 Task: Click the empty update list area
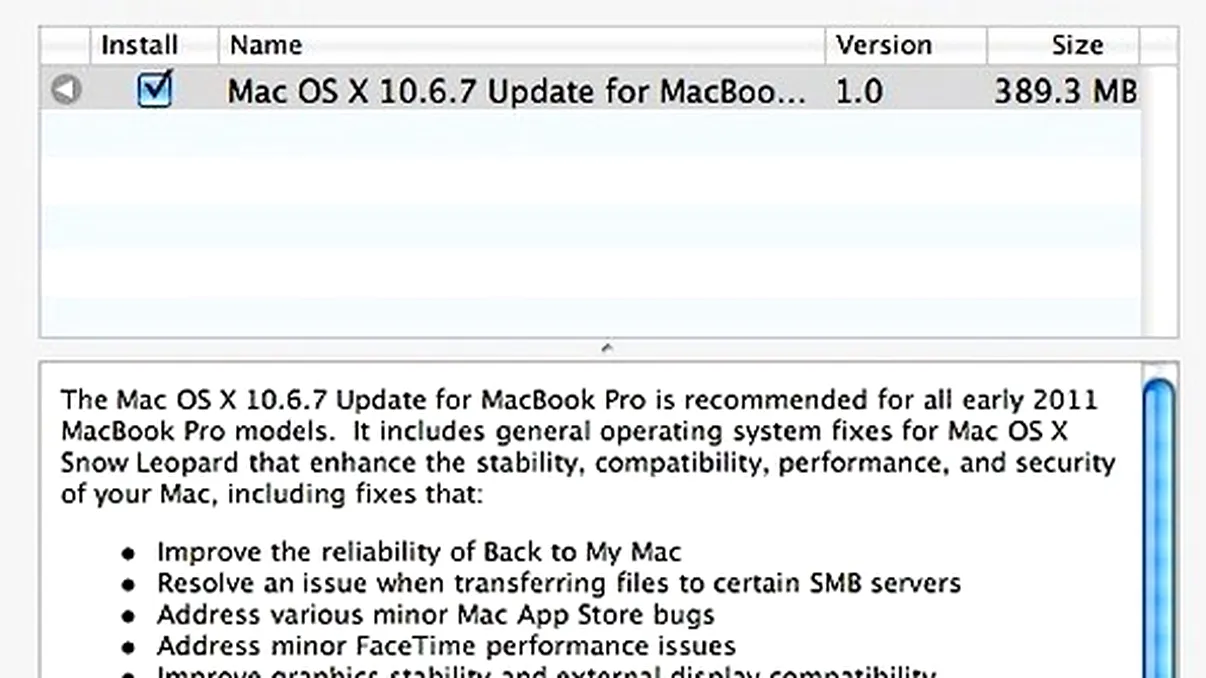pyautogui.click(x=600, y=220)
